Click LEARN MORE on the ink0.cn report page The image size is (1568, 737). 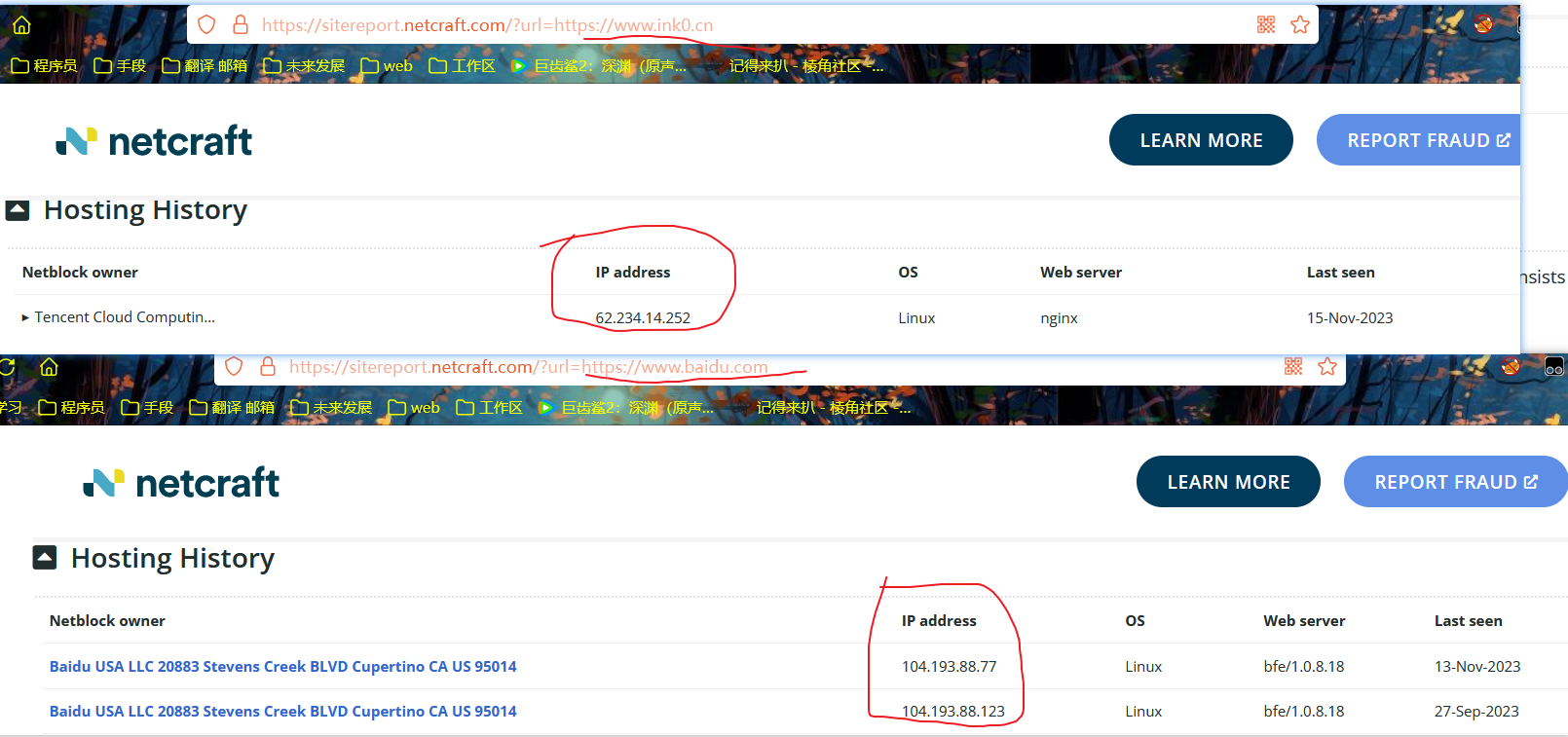[x=1201, y=140]
